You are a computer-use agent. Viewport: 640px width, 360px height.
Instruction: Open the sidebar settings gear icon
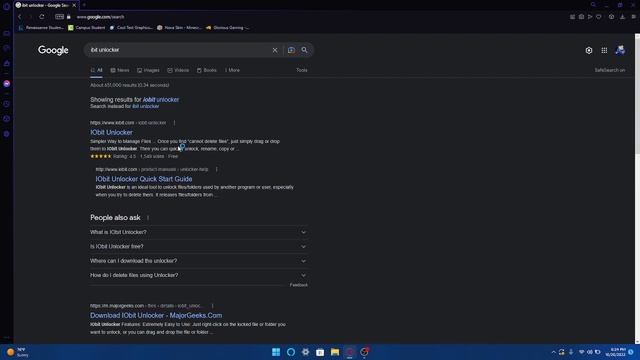[7, 134]
